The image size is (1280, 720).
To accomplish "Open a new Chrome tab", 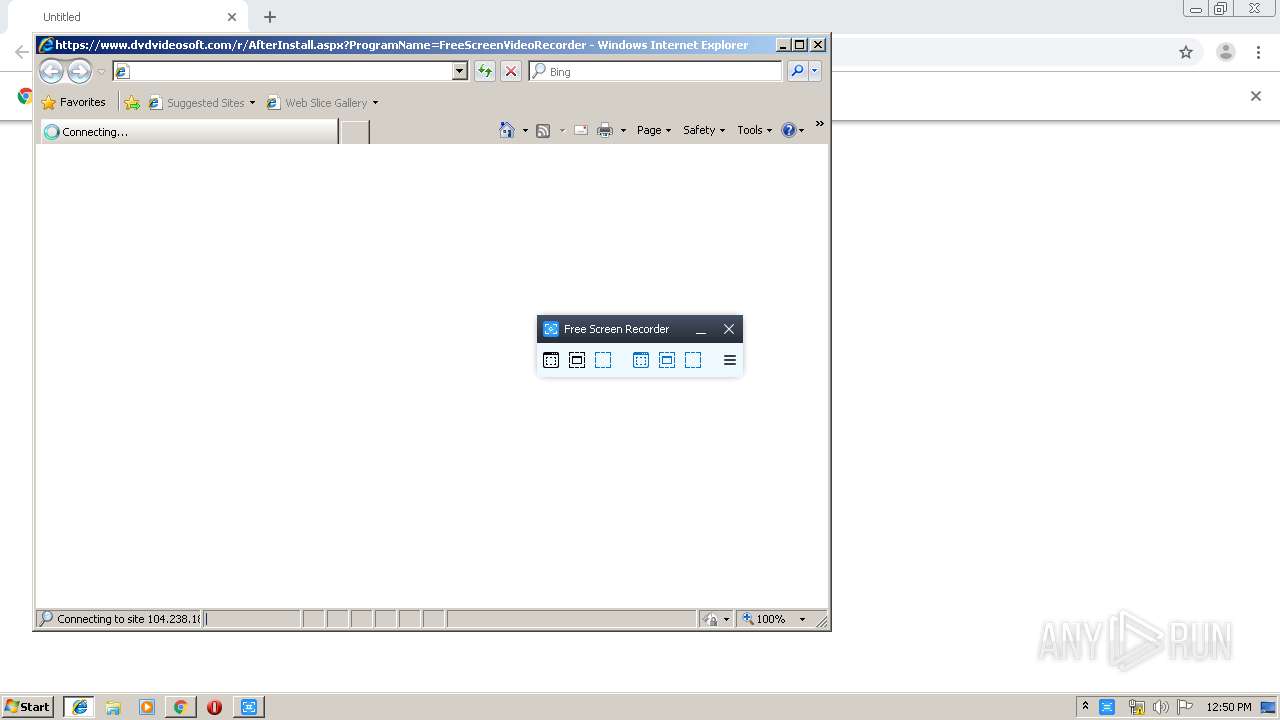I will tap(270, 17).
